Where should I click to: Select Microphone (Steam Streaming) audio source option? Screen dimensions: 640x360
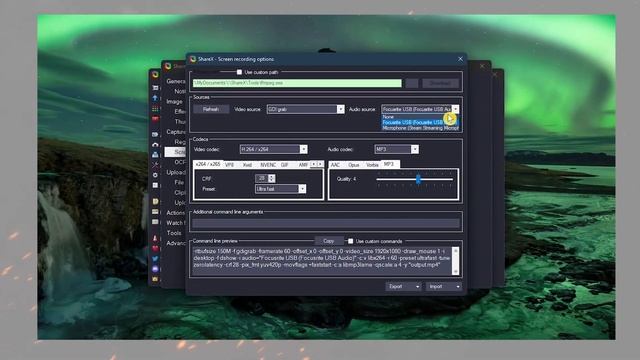pos(420,128)
